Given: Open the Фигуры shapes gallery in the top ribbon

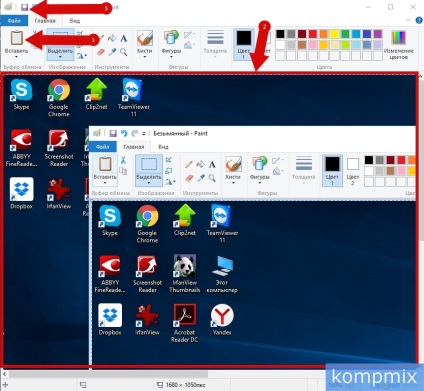Looking at the screenshot, I should pyautogui.click(x=171, y=44).
